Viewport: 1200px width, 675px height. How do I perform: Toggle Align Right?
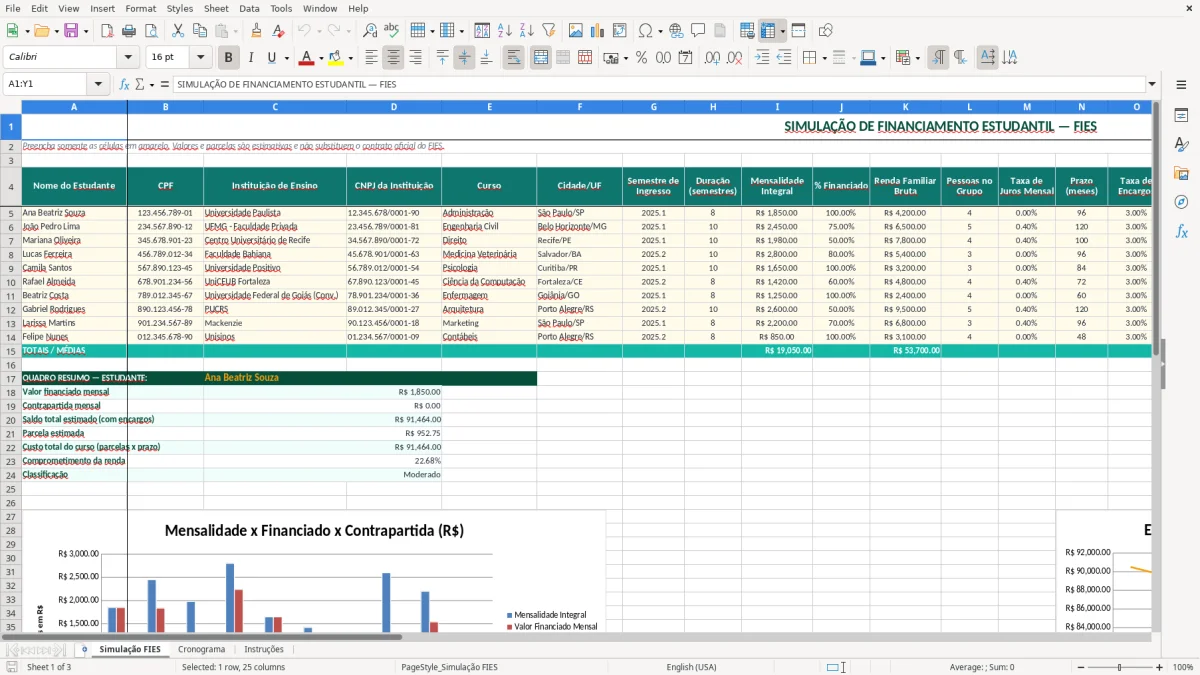415,58
